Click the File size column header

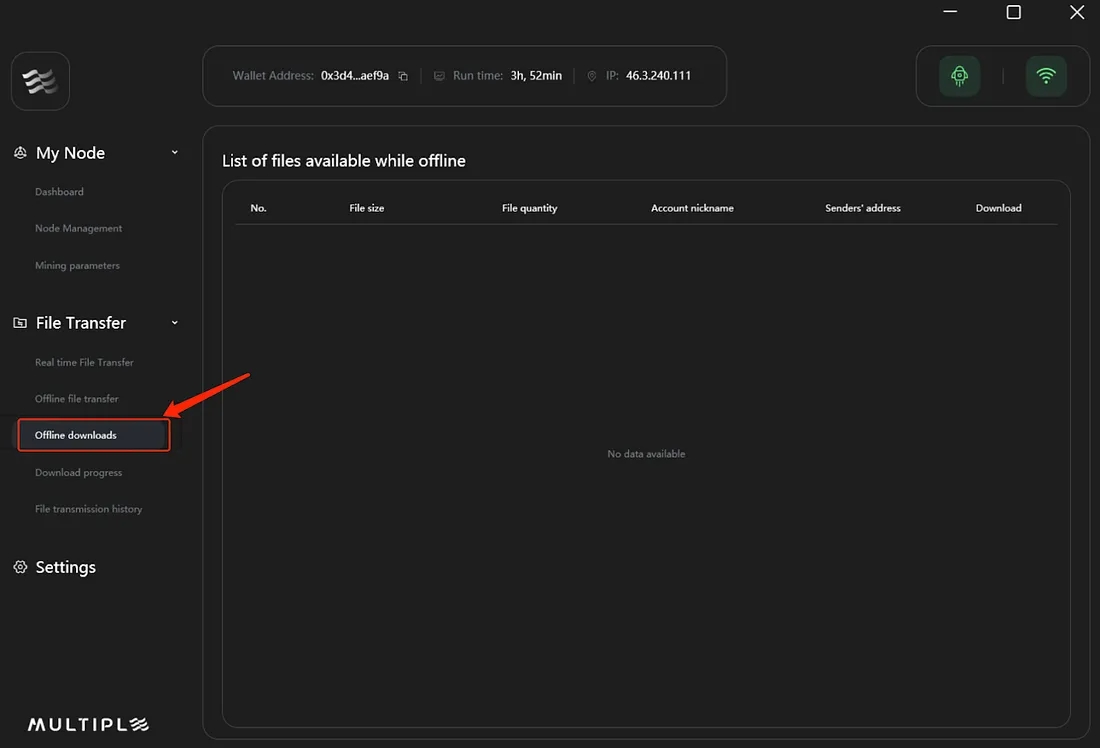tap(367, 208)
